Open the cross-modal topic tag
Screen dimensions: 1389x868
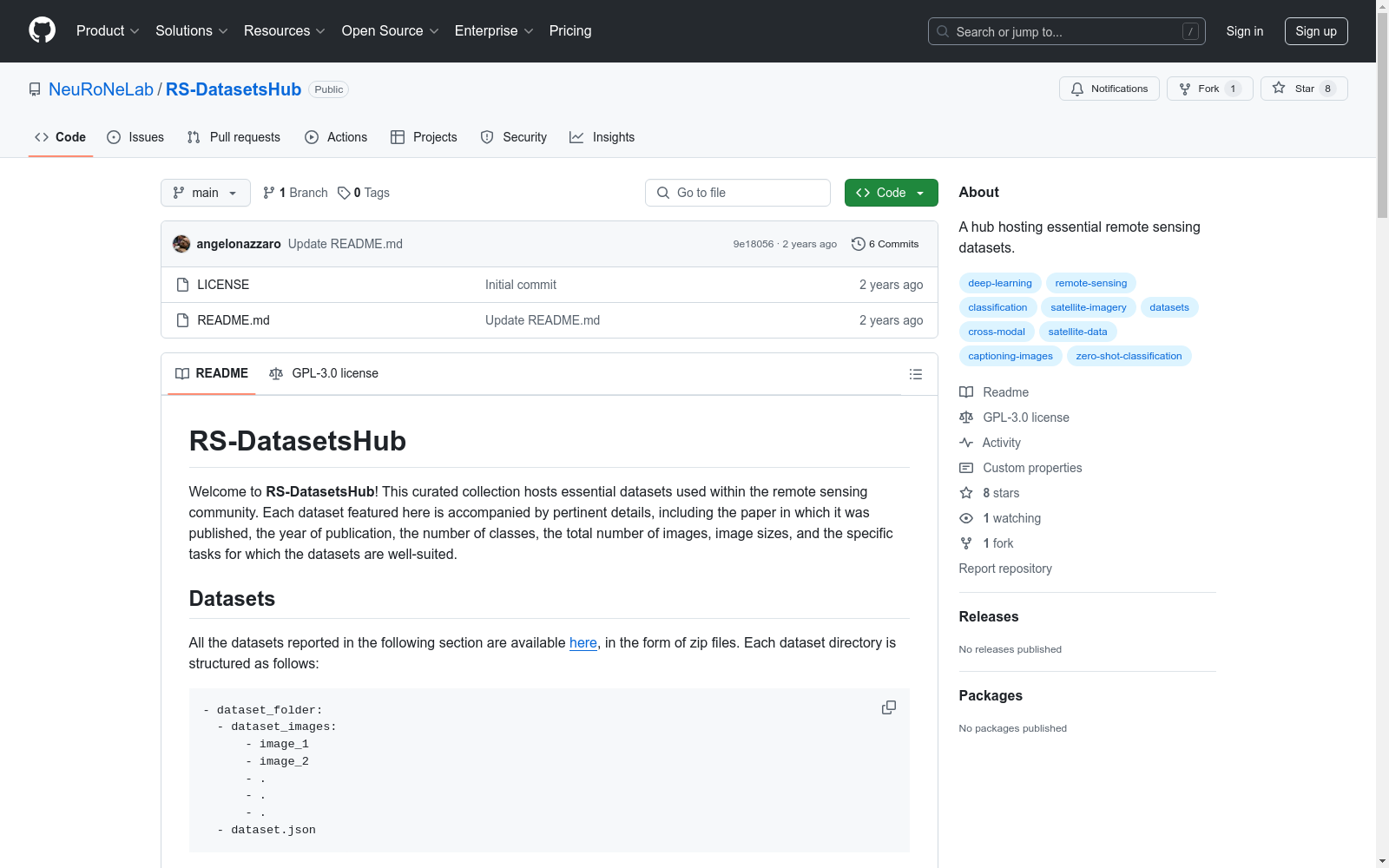[997, 332]
